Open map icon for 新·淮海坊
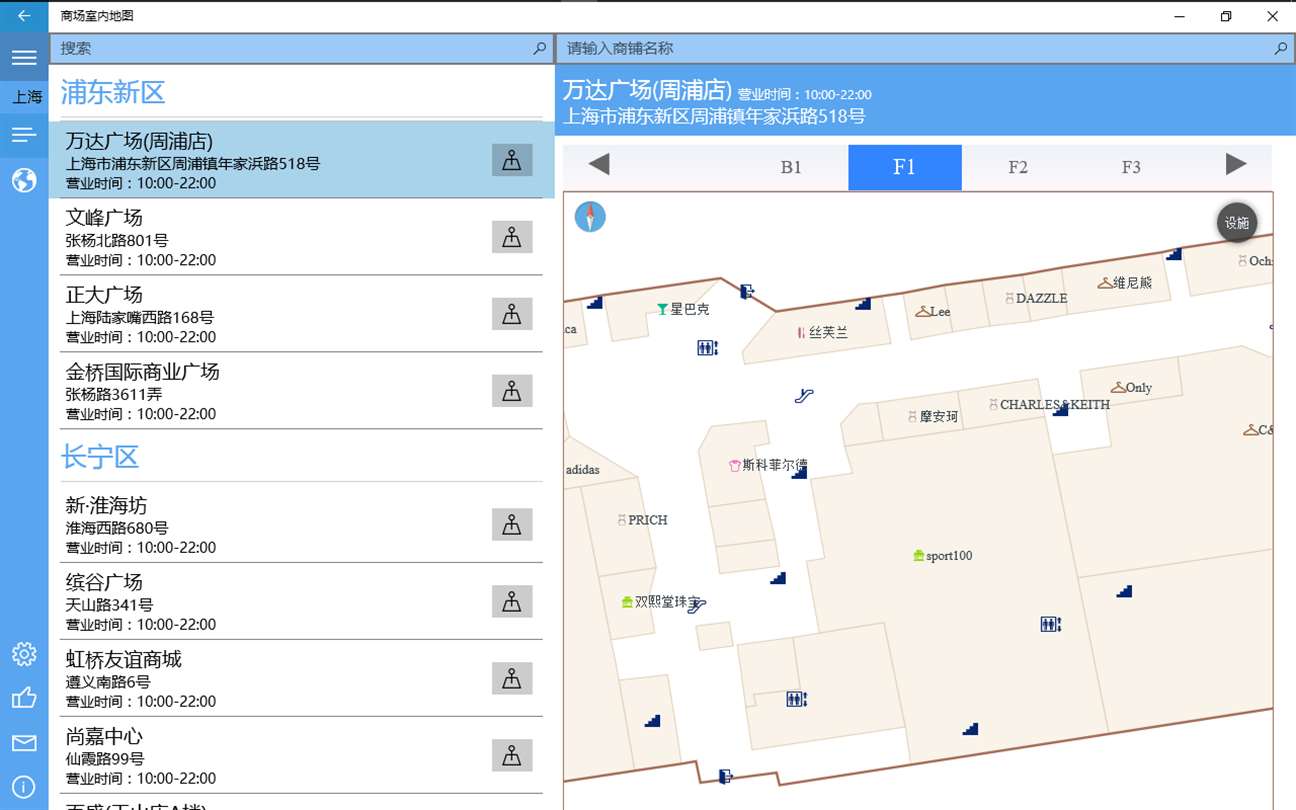The width and height of the screenshot is (1296, 810). (512, 525)
